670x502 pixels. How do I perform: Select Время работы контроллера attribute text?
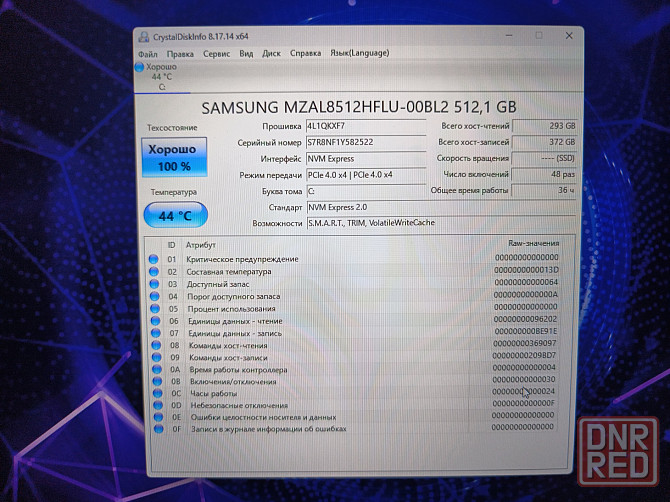click(x=238, y=370)
